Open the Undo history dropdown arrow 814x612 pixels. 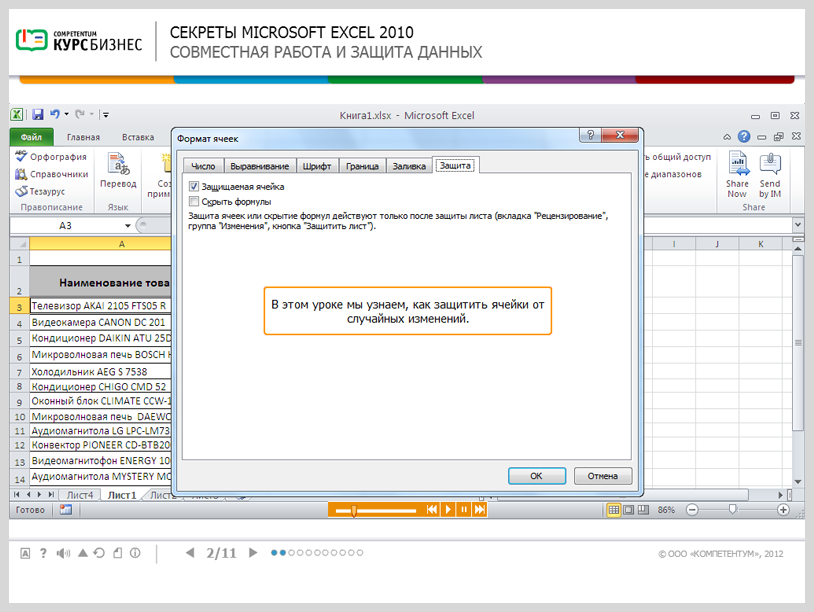pos(66,114)
